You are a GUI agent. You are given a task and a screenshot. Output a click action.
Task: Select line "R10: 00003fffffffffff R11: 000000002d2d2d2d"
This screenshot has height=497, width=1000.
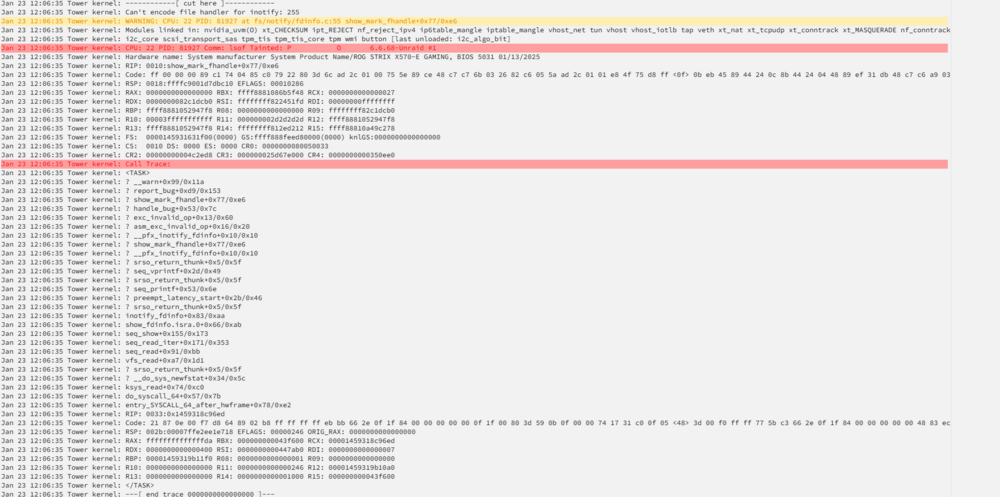(198, 119)
